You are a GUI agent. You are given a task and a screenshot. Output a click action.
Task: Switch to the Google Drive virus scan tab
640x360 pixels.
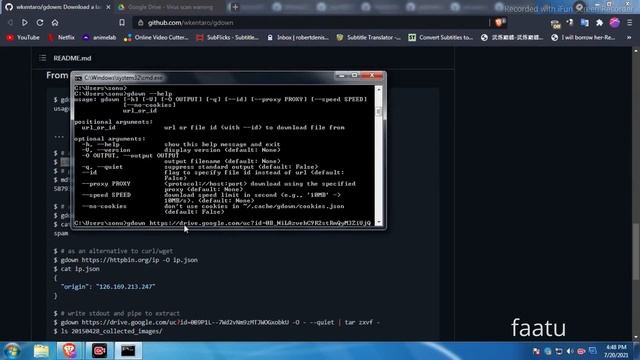pyautogui.click(x=169, y=7)
